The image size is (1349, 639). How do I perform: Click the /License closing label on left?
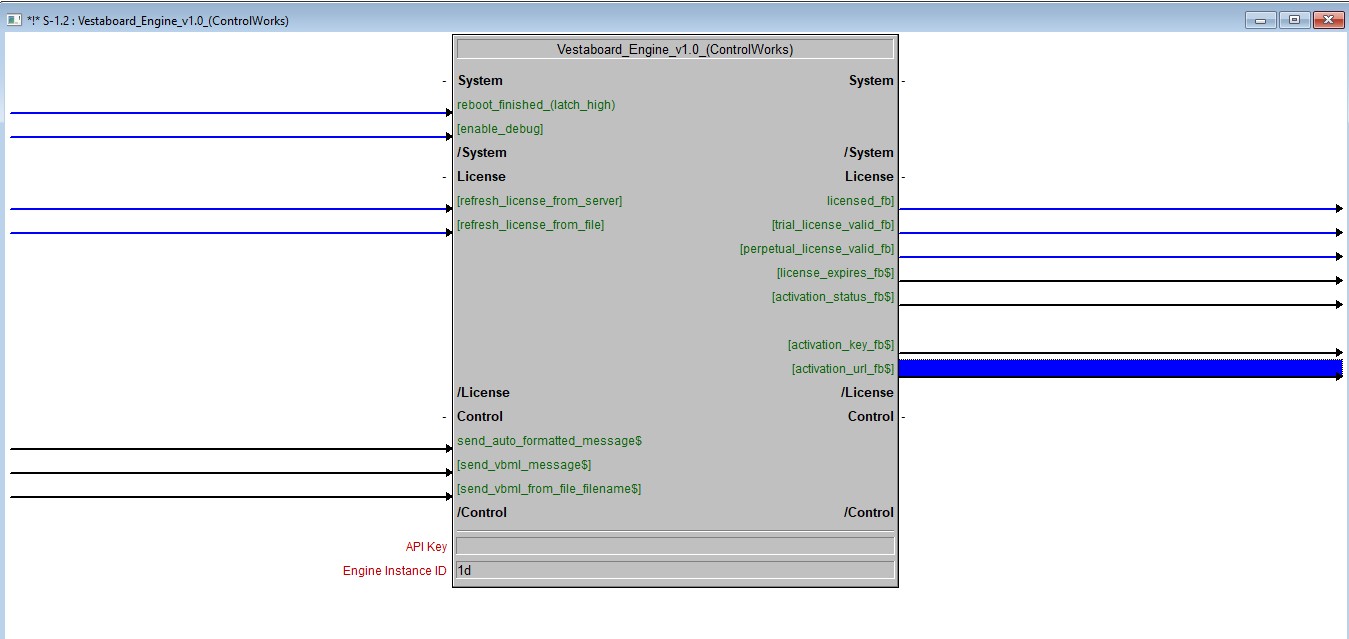(483, 393)
